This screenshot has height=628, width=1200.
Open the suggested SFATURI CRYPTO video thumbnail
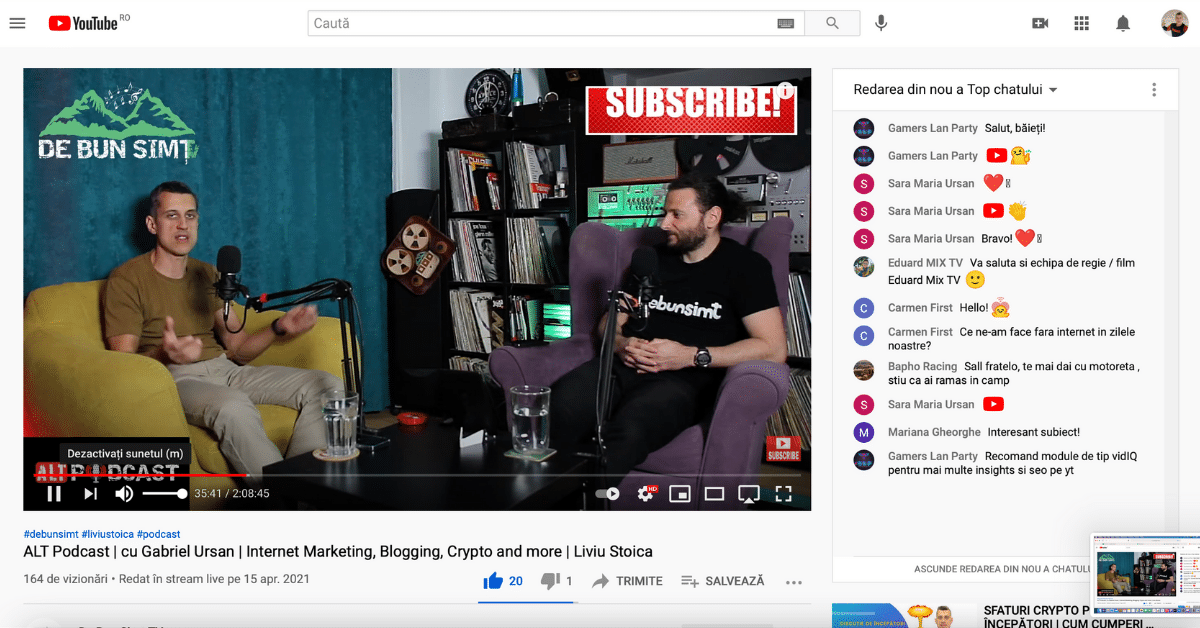click(x=905, y=615)
